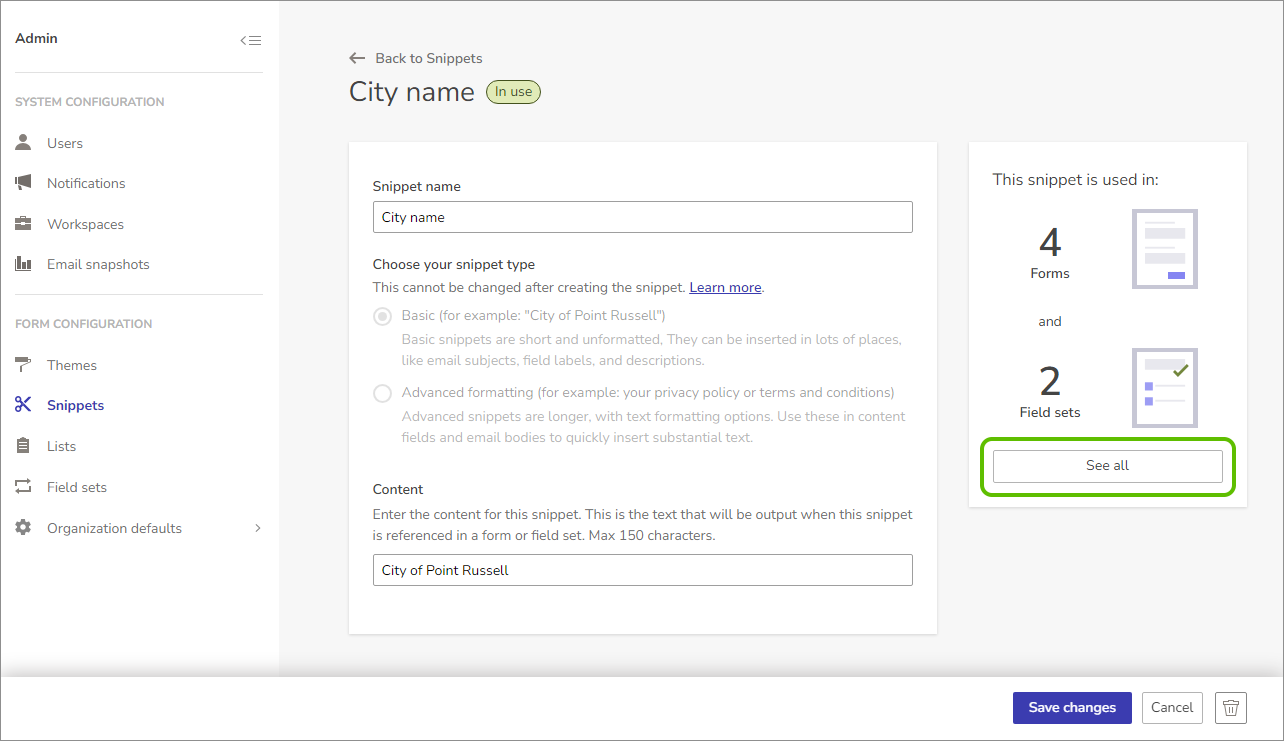Click the Lists clipboard icon

[23, 446]
